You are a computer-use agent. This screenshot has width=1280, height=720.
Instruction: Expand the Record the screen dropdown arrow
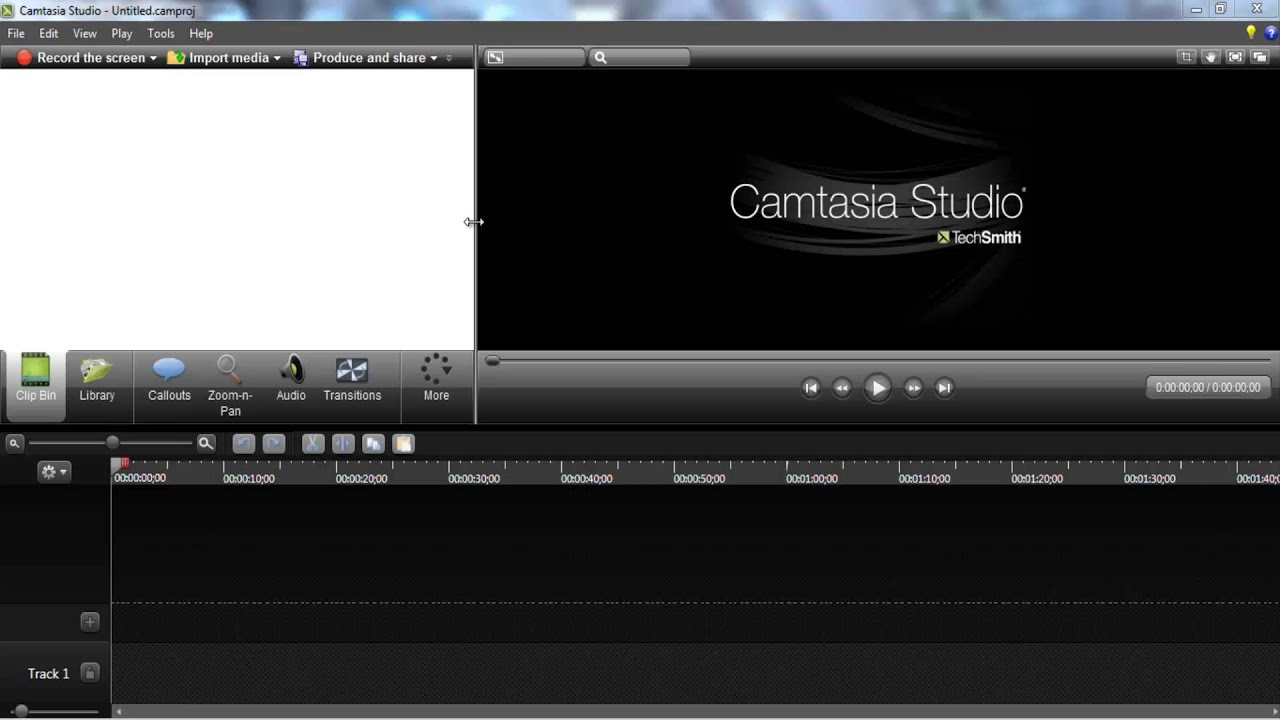pyautogui.click(x=153, y=58)
